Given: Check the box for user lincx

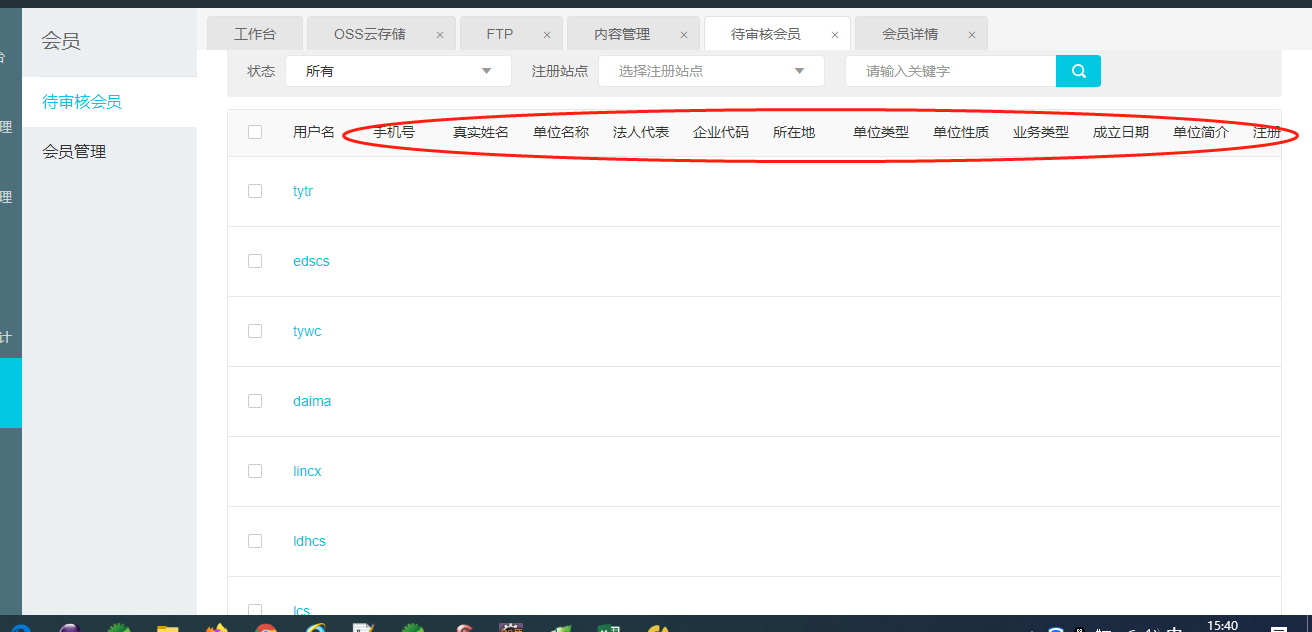Looking at the screenshot, I should (x=255, y=471).
